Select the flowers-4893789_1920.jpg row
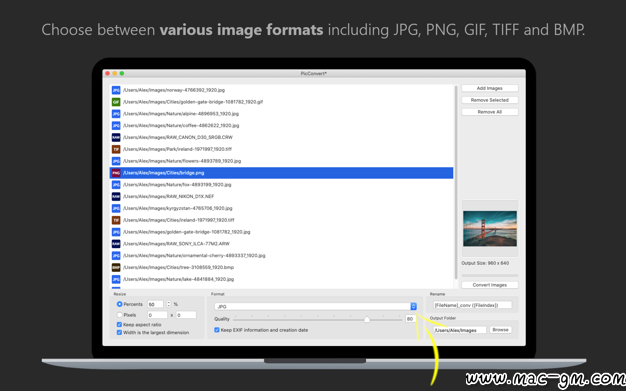 (281, 161)
